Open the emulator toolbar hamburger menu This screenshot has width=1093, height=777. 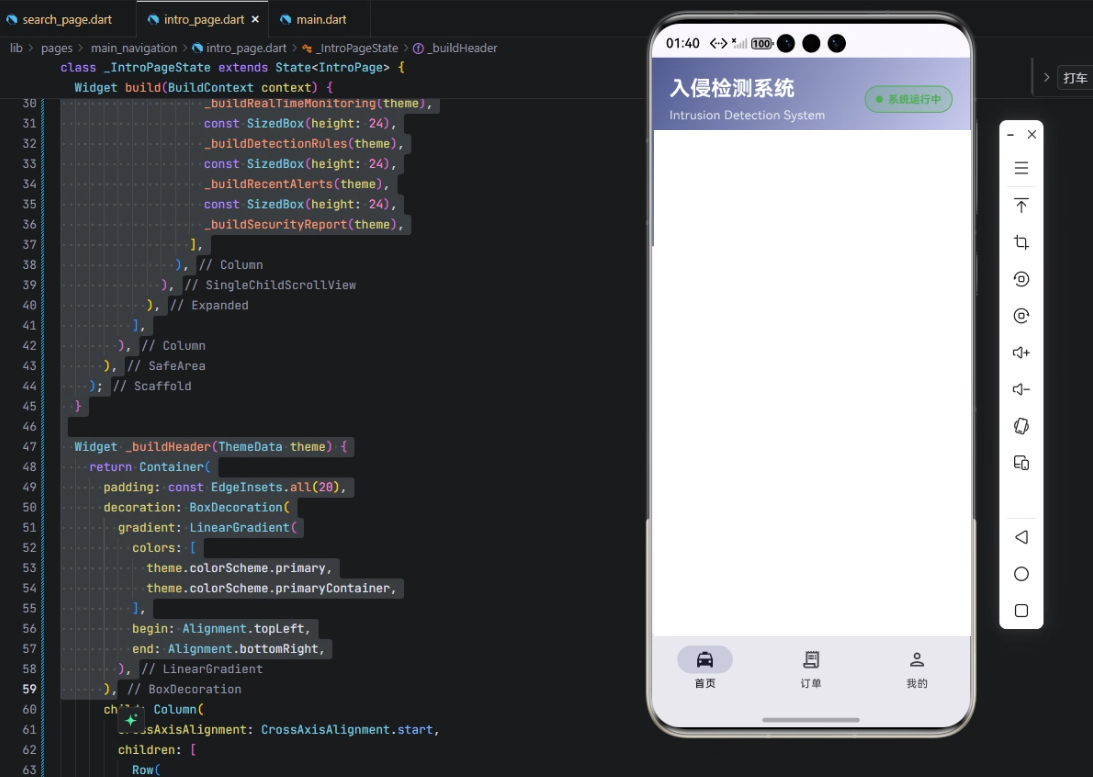(x=1021, y=168)
